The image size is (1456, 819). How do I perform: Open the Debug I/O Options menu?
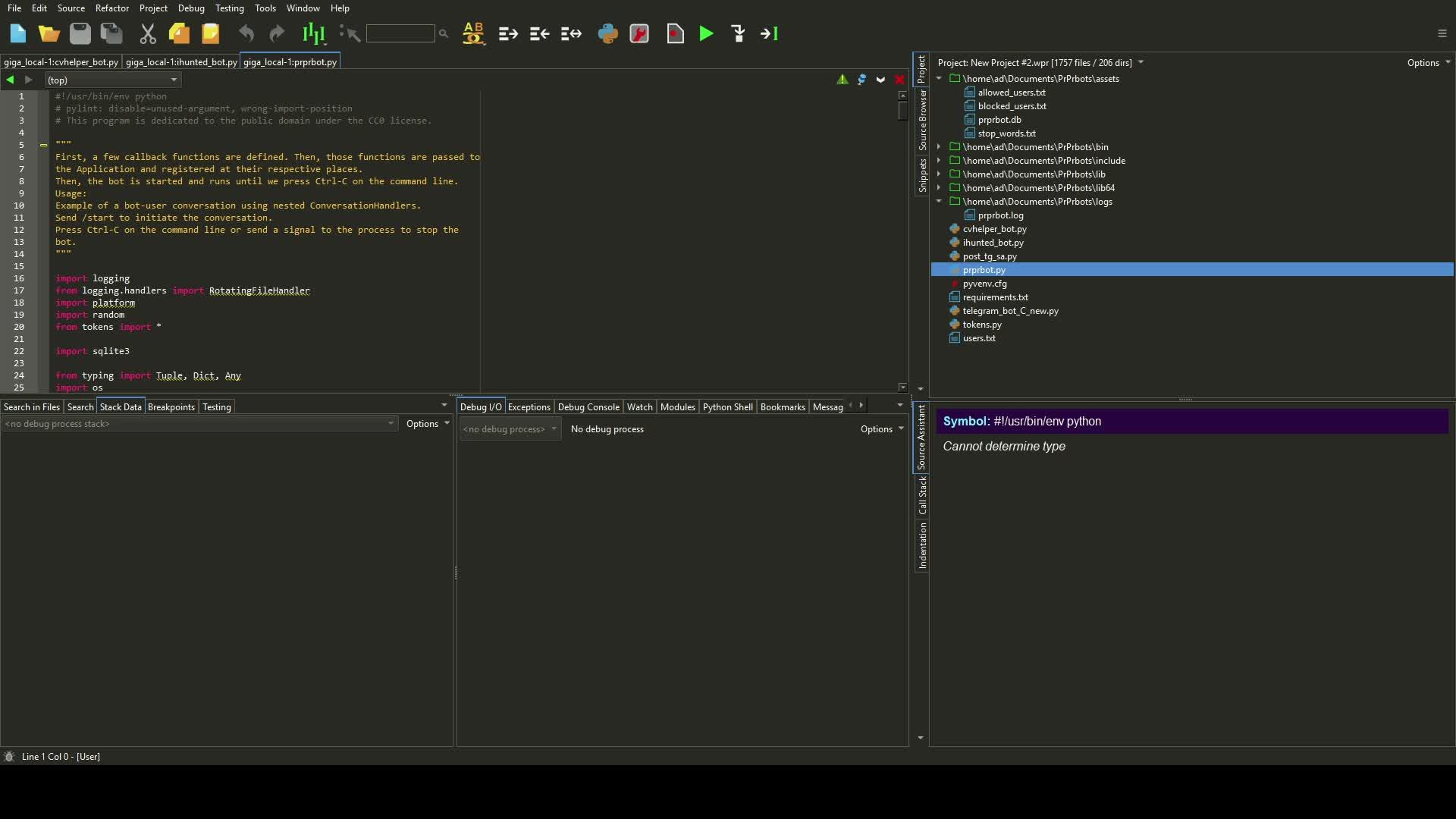tap(882, 429)
